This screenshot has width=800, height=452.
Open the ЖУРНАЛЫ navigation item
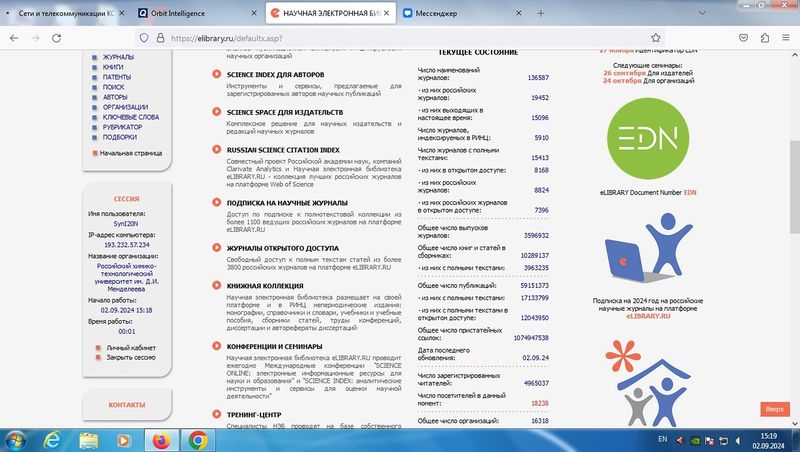click(118, 57)
